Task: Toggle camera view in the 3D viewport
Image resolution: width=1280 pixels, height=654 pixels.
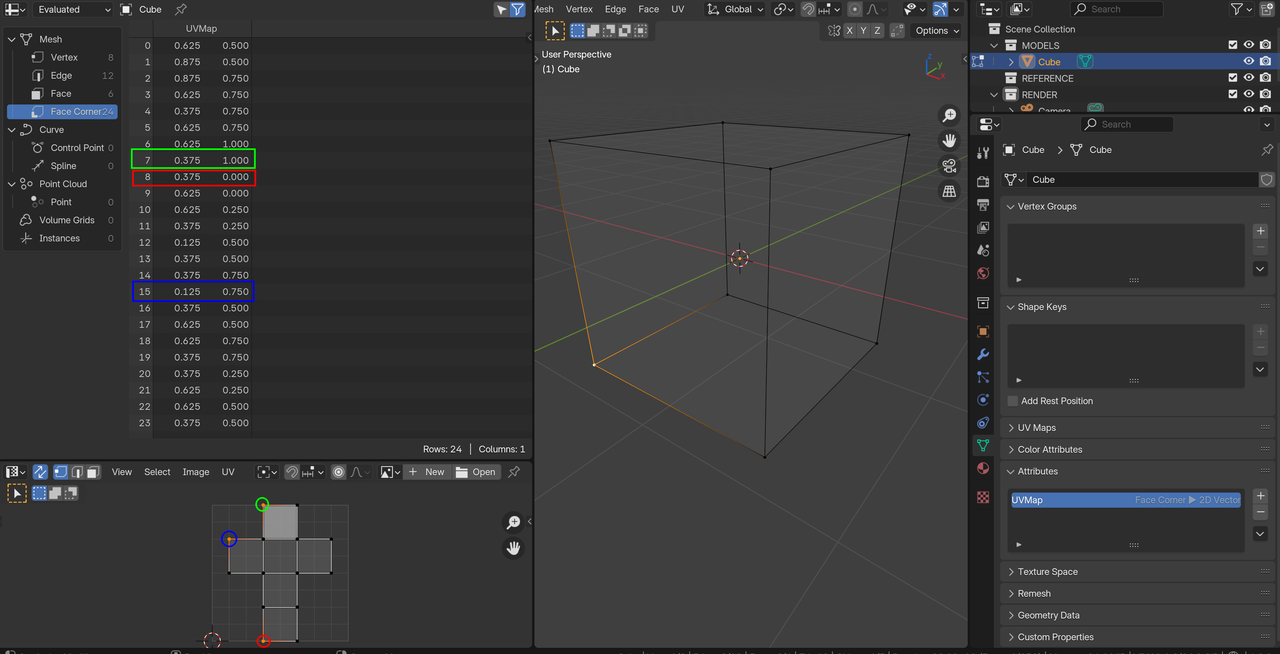Action: click(949, 166)
